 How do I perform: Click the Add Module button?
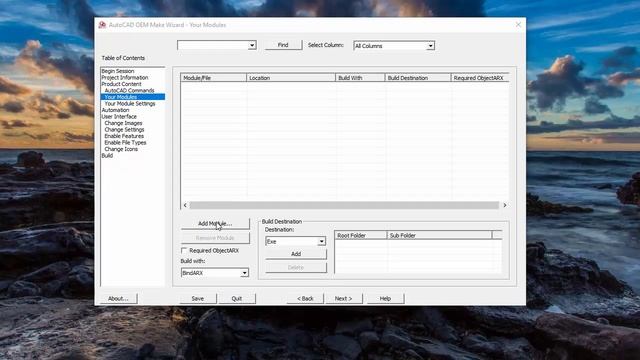click(215, 224)
